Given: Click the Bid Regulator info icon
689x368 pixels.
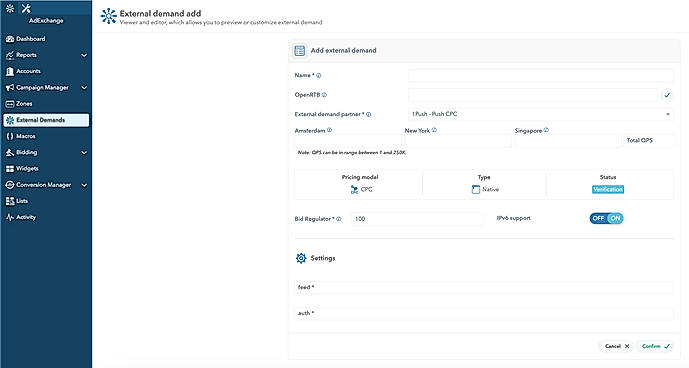Looking at the screenshot, I should click(x=339, y=219).
